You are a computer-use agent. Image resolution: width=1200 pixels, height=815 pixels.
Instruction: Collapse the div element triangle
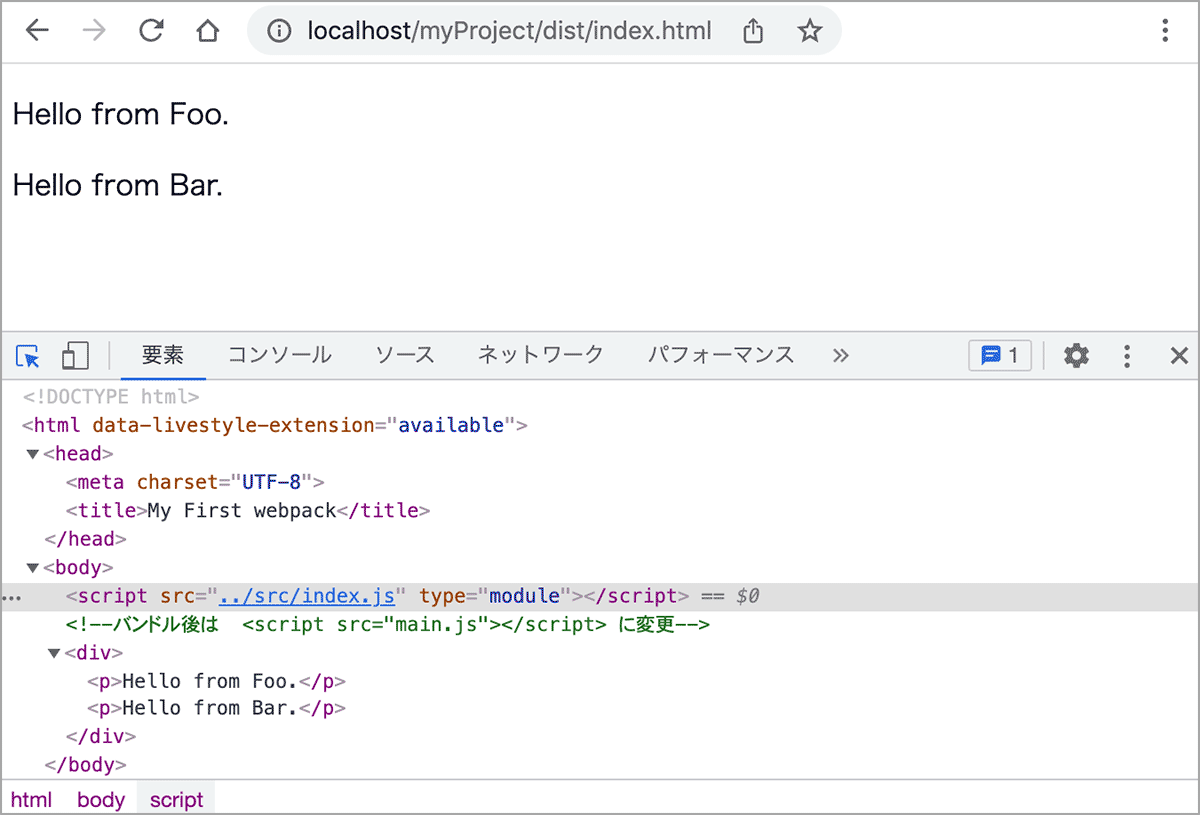pyautogui.click(x=54, y=653)
